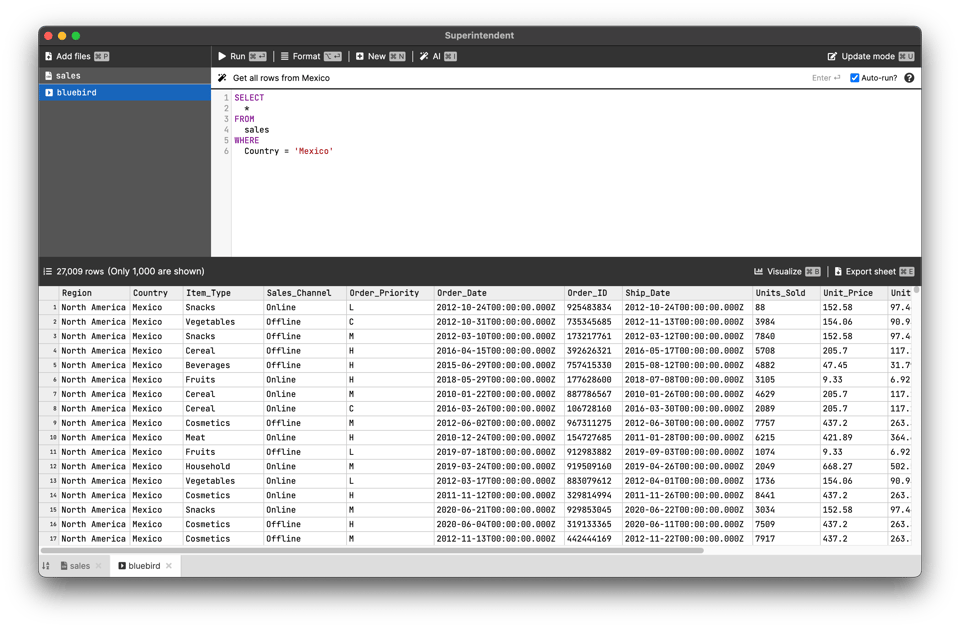Click the sort tabs icon at bottom left
Image resolution: width=960 pixels, height=628 pixels.
(46, 566)
